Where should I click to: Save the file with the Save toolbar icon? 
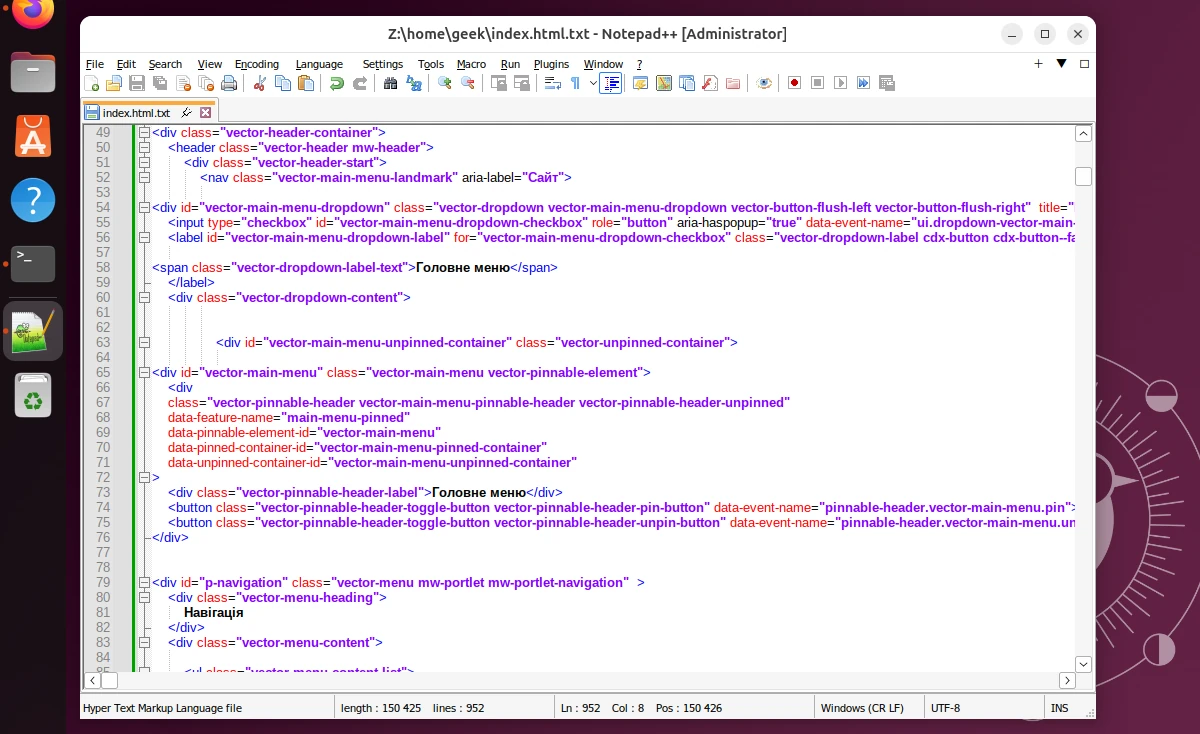pos(137,83)
